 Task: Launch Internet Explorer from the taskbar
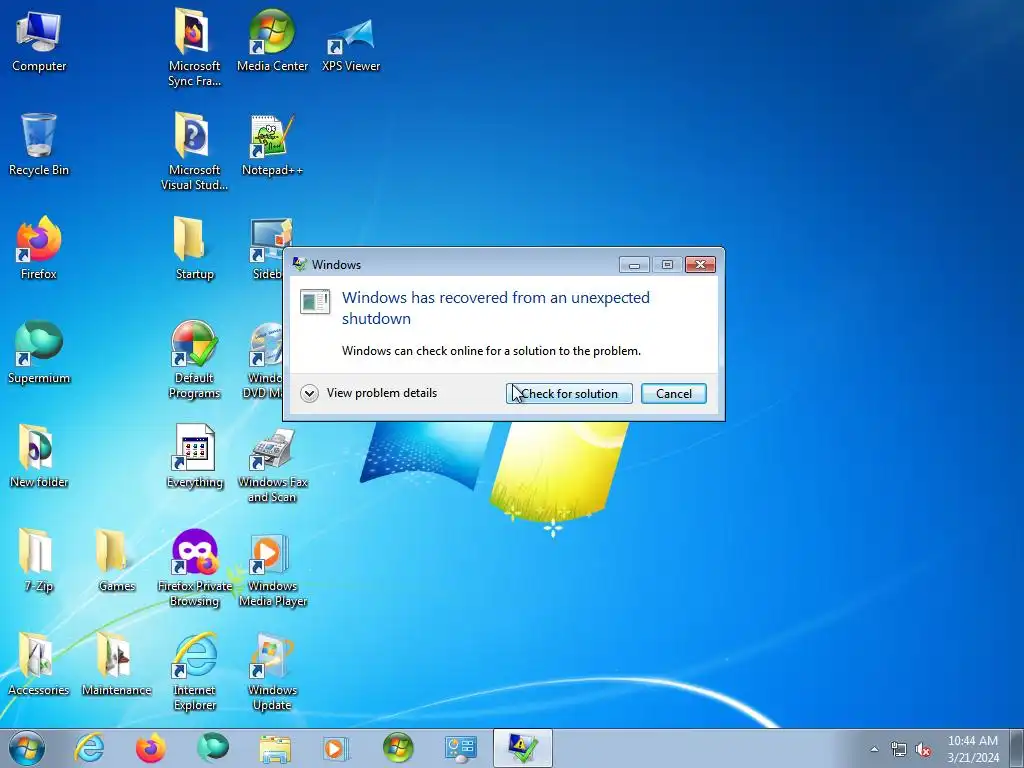[89, 748]
